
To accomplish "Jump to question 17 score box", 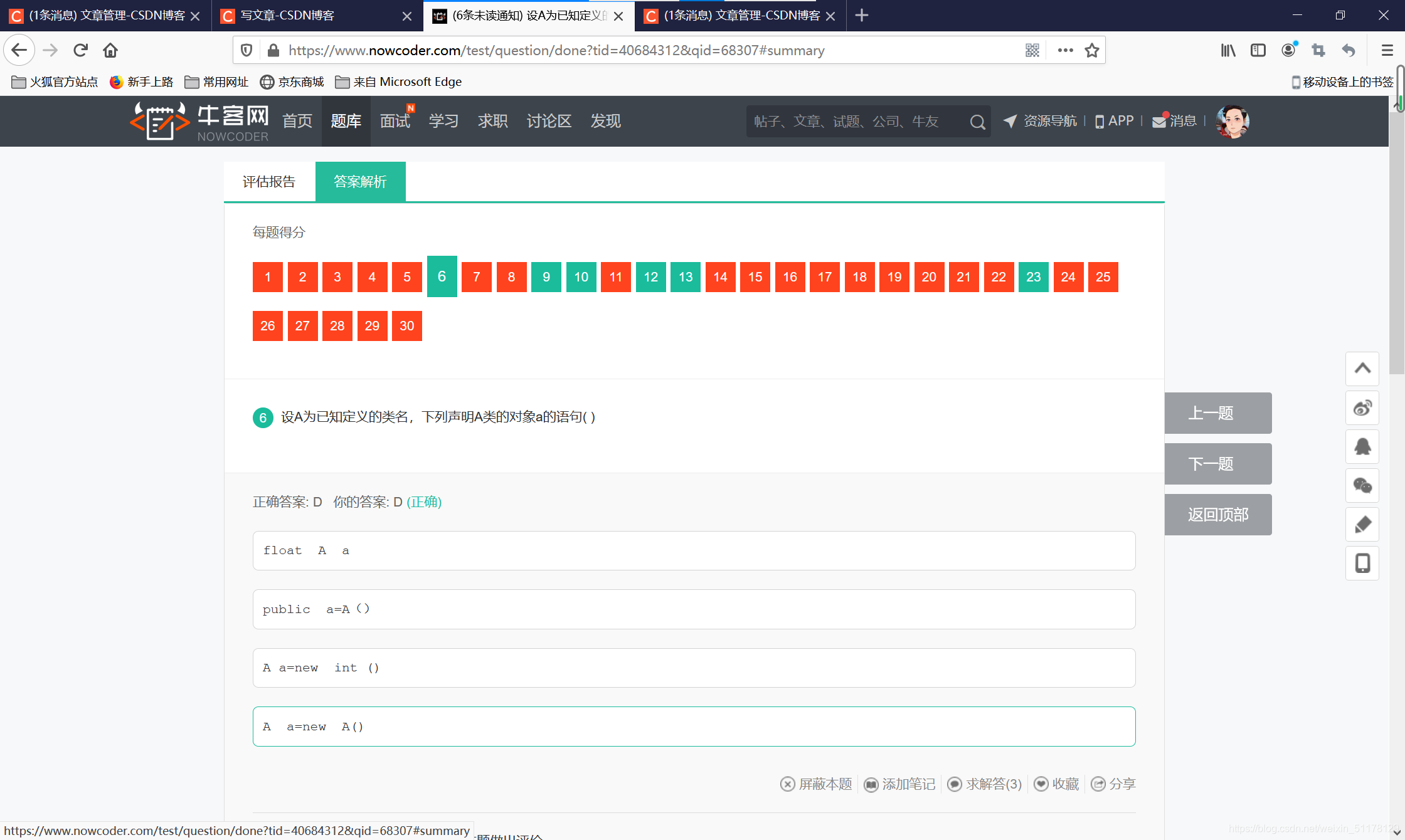I will [x=825, y=277].
